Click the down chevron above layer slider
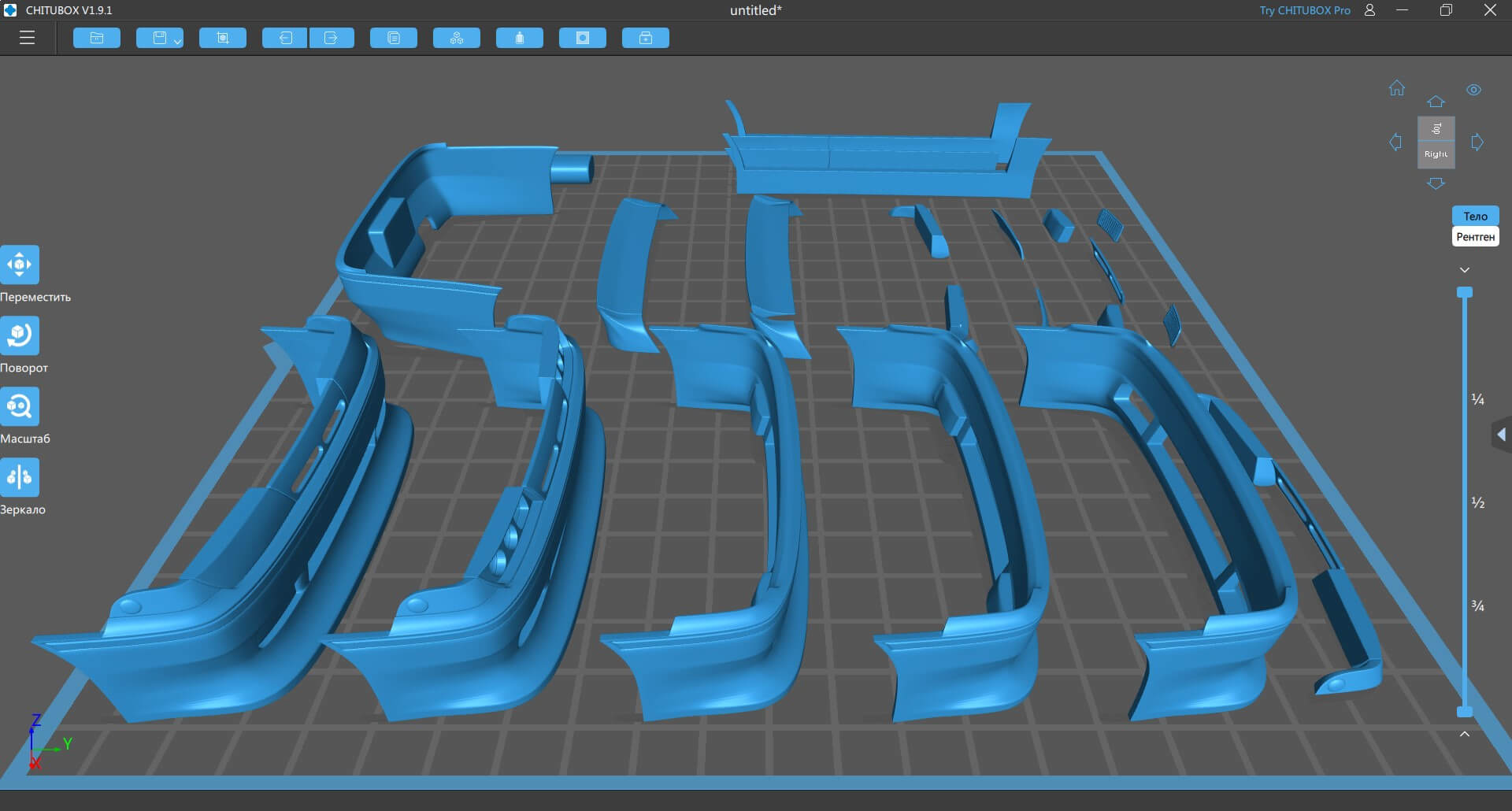The width and height of the screenshot is (1512, 811). (1465, 270)
